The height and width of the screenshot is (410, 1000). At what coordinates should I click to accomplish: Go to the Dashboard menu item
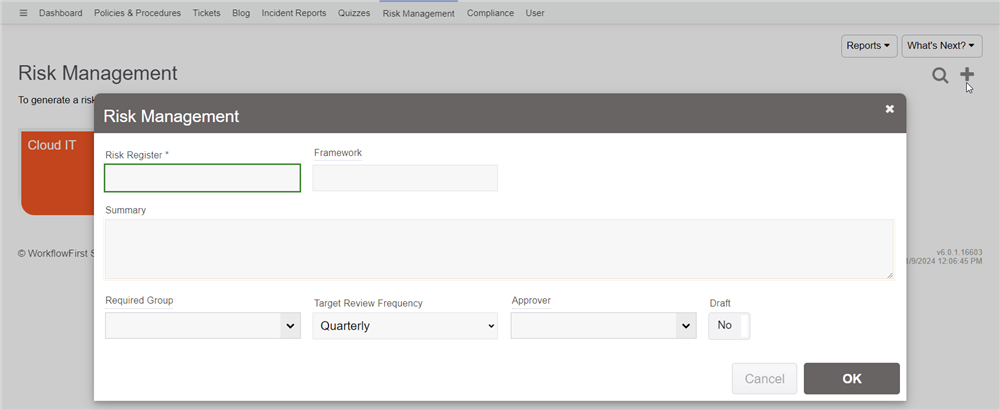click(x=60, y=13)
